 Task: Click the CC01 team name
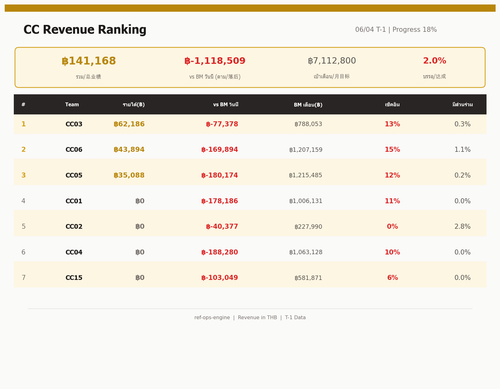tap(74, 201)
